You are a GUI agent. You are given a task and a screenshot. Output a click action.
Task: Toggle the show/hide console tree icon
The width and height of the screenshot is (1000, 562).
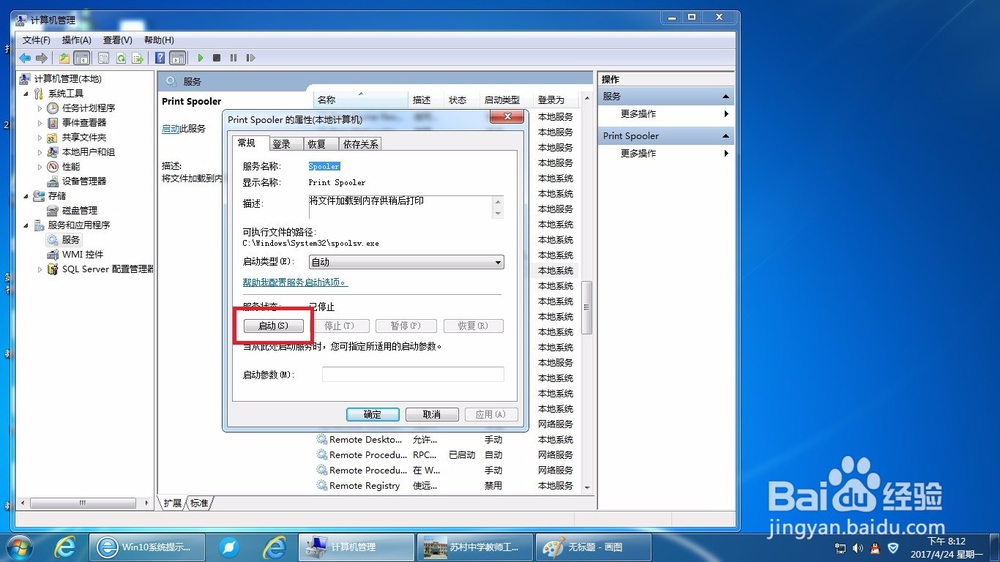pyautogui.click(x=82, y=58)
